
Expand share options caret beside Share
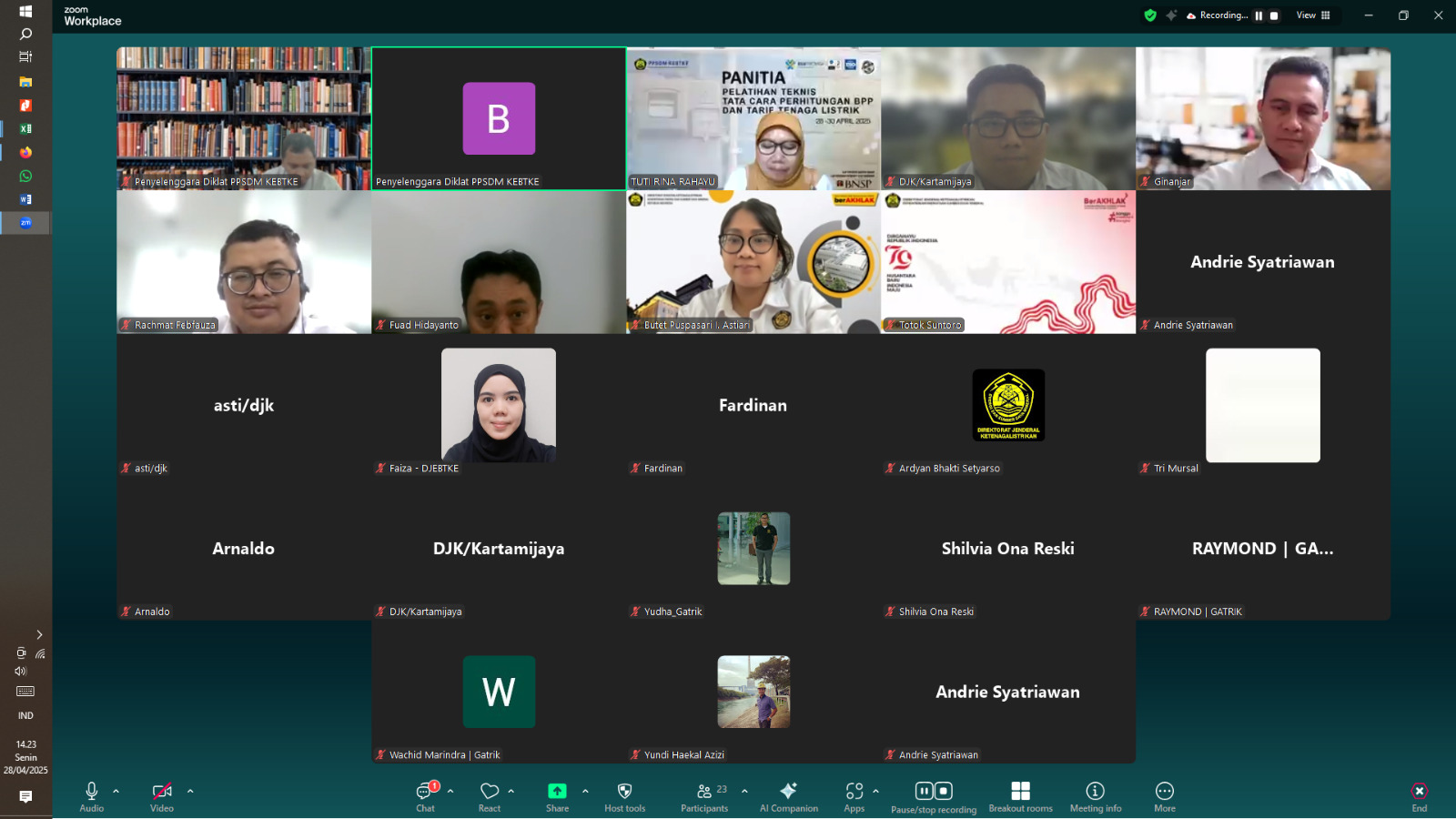585,791
